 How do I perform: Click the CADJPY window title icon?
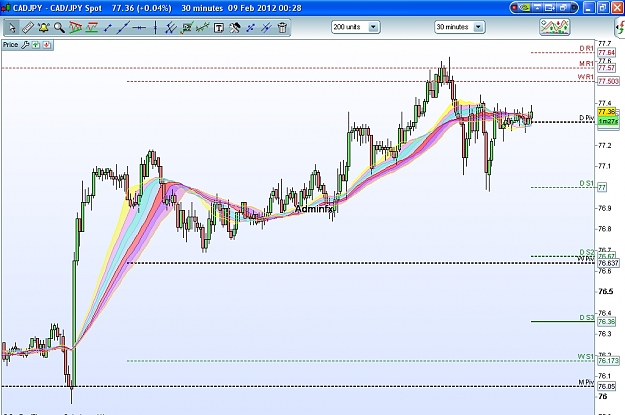click(6, 8)
